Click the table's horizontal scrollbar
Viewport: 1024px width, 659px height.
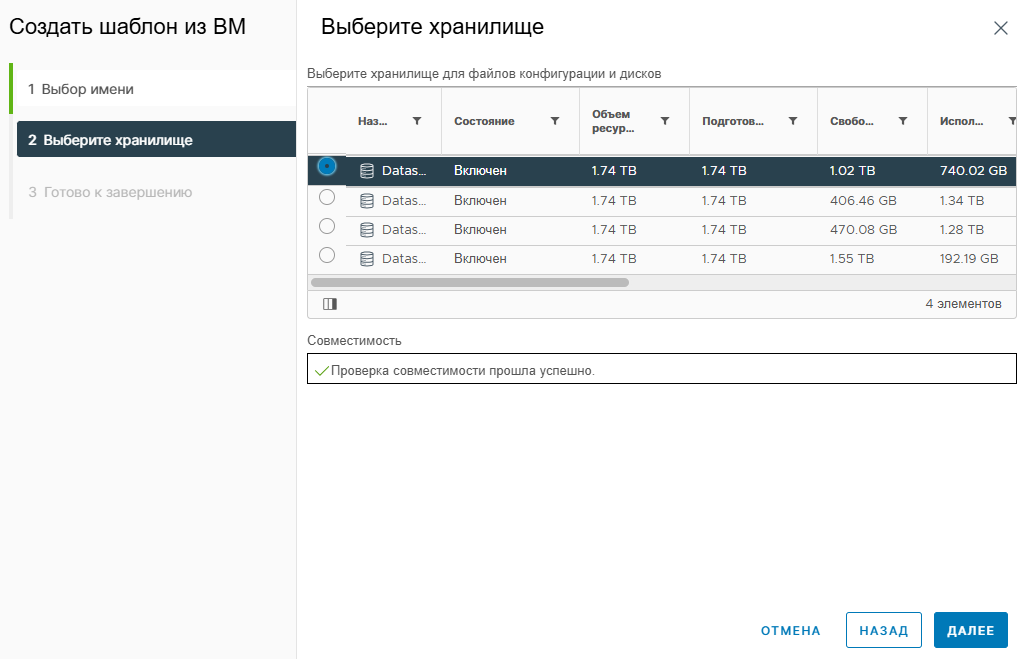pyautogui.click(x=470, y=283)
